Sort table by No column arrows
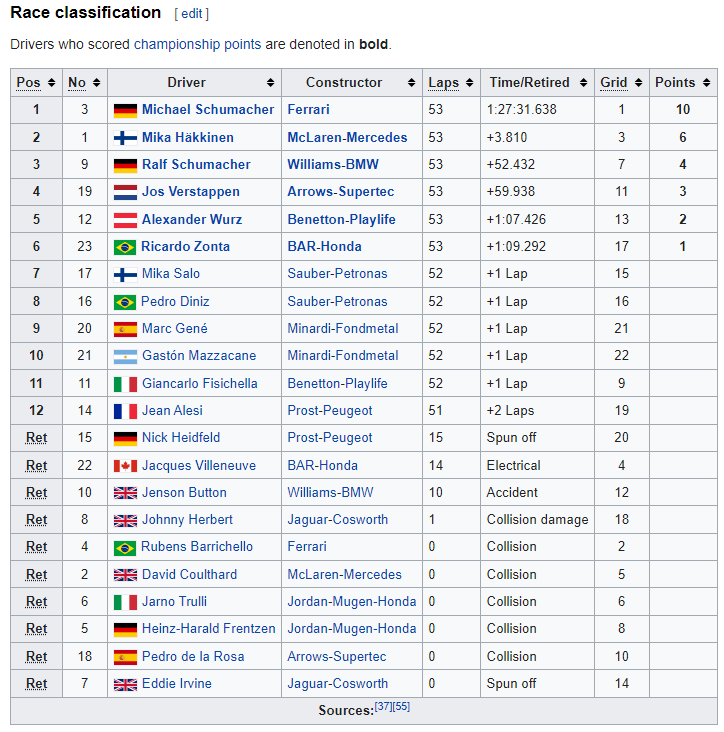The height and width of the screenshot is (732, 724). (x=97, y=83)
